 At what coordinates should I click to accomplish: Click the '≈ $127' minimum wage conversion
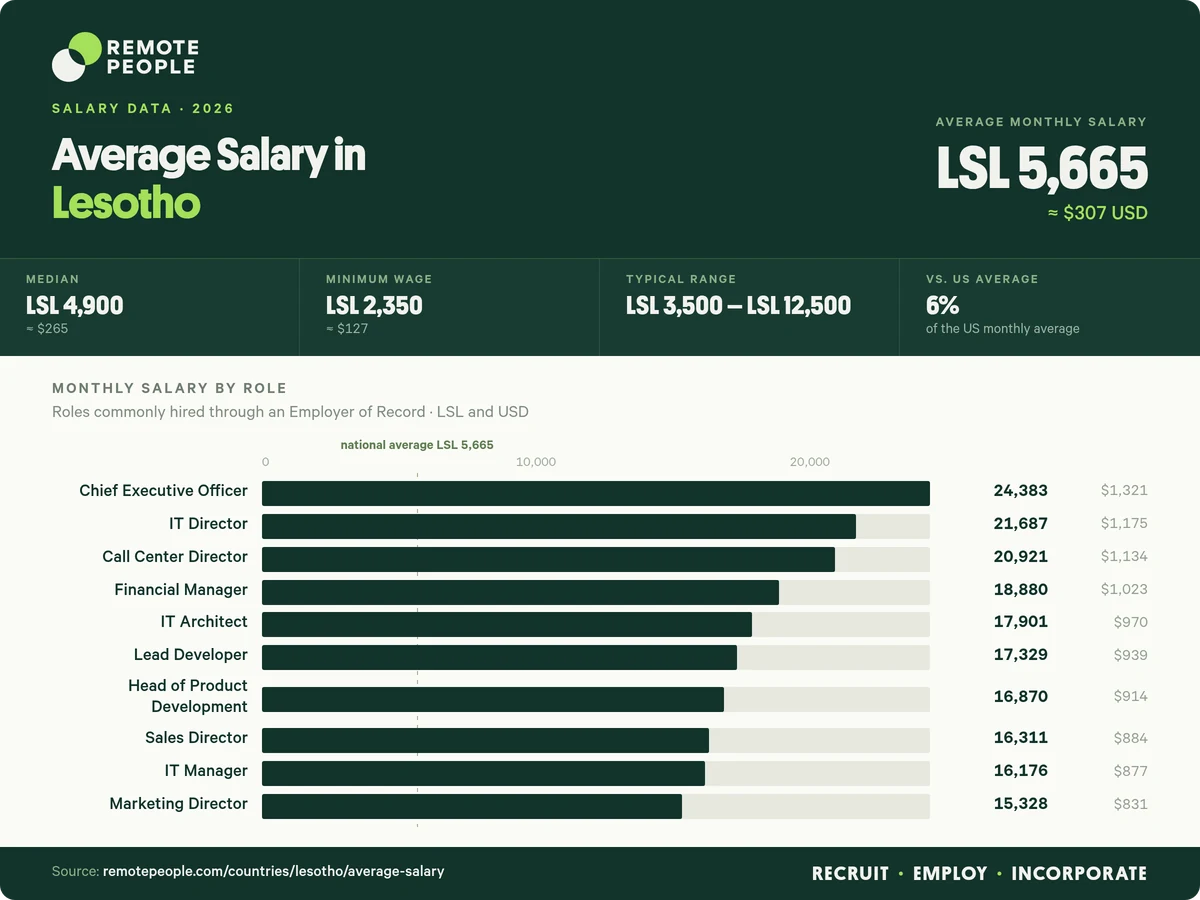tap(346, 328)
